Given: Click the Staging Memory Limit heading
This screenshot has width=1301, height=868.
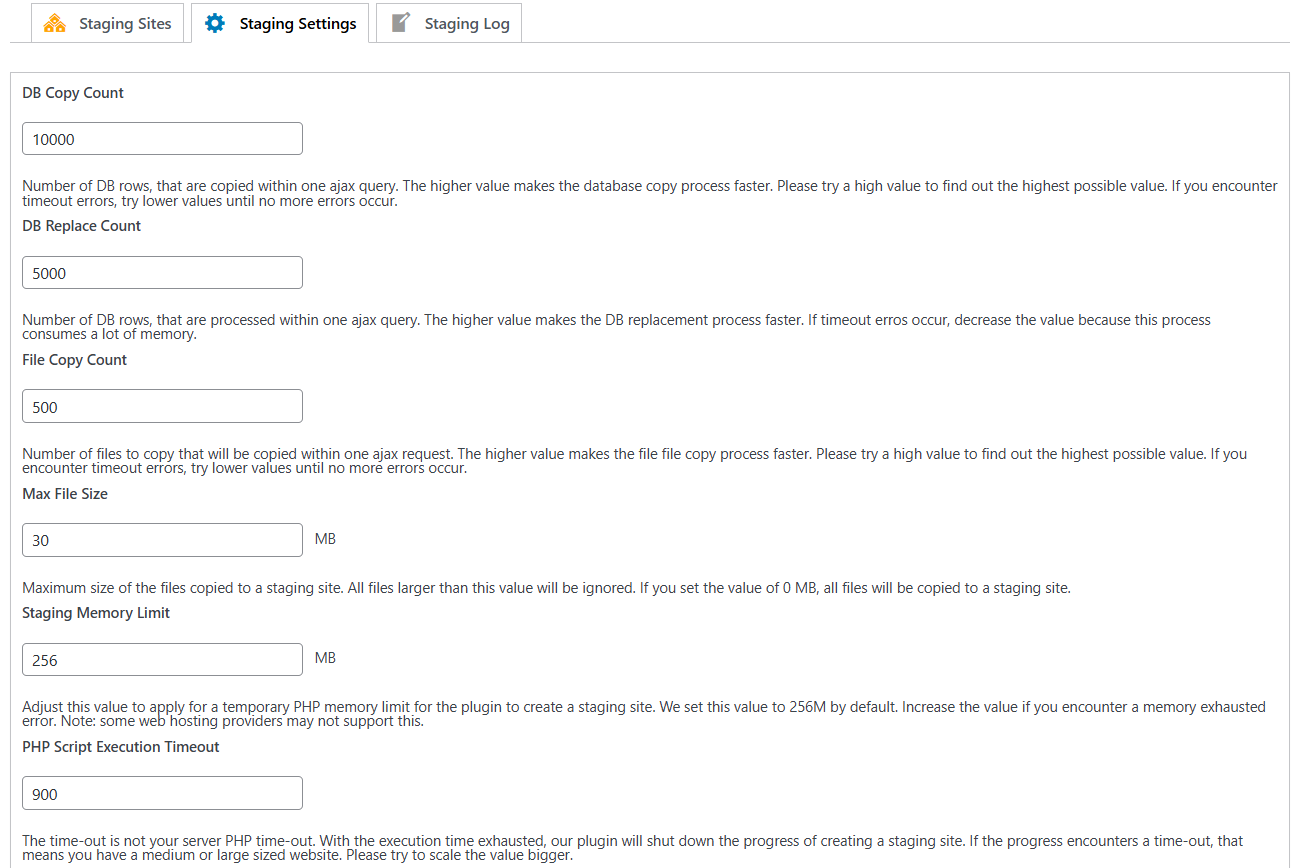Looking at the screenshot, I should [x=96, y=613].
